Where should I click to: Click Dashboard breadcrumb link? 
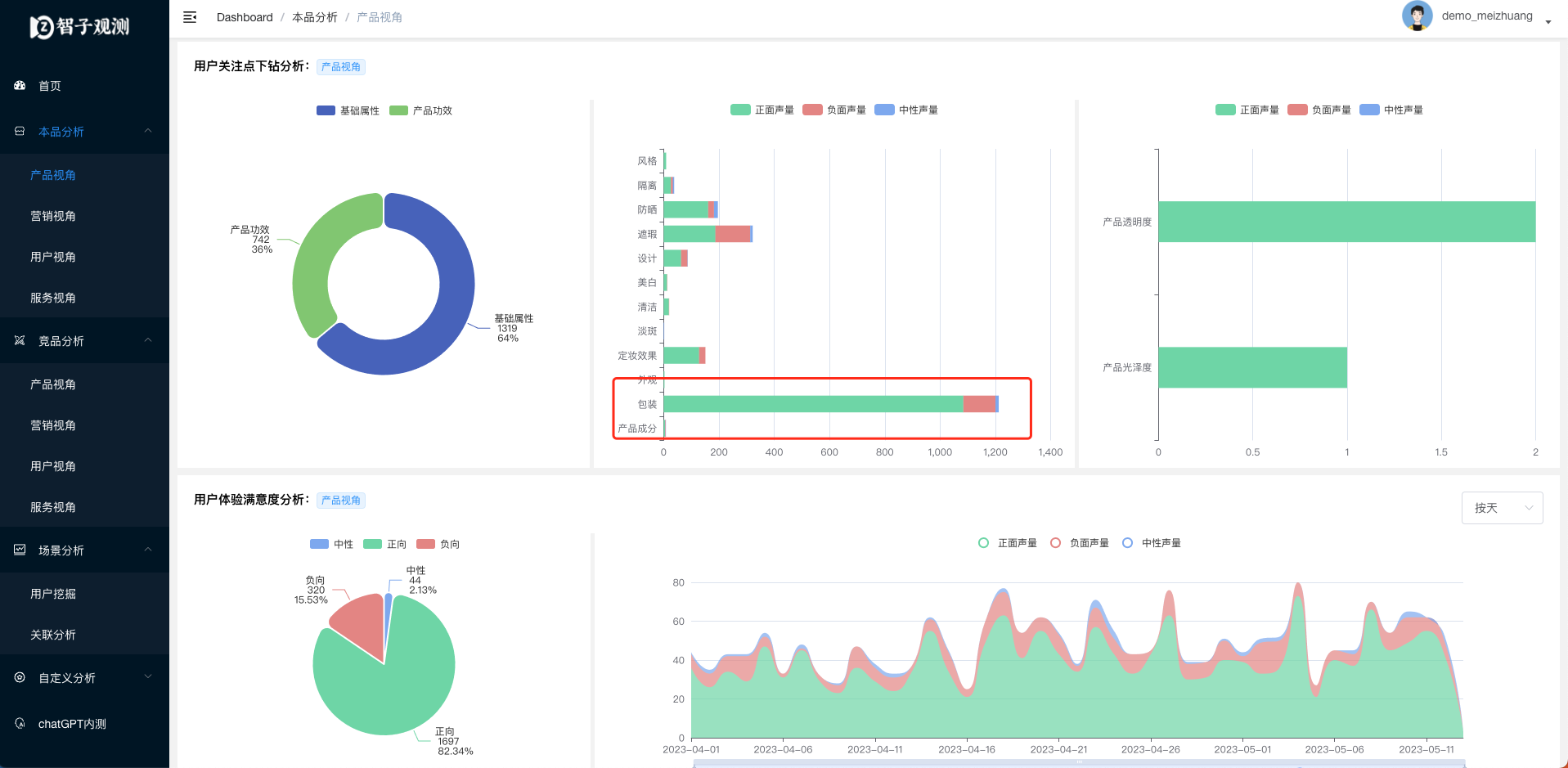245,17
